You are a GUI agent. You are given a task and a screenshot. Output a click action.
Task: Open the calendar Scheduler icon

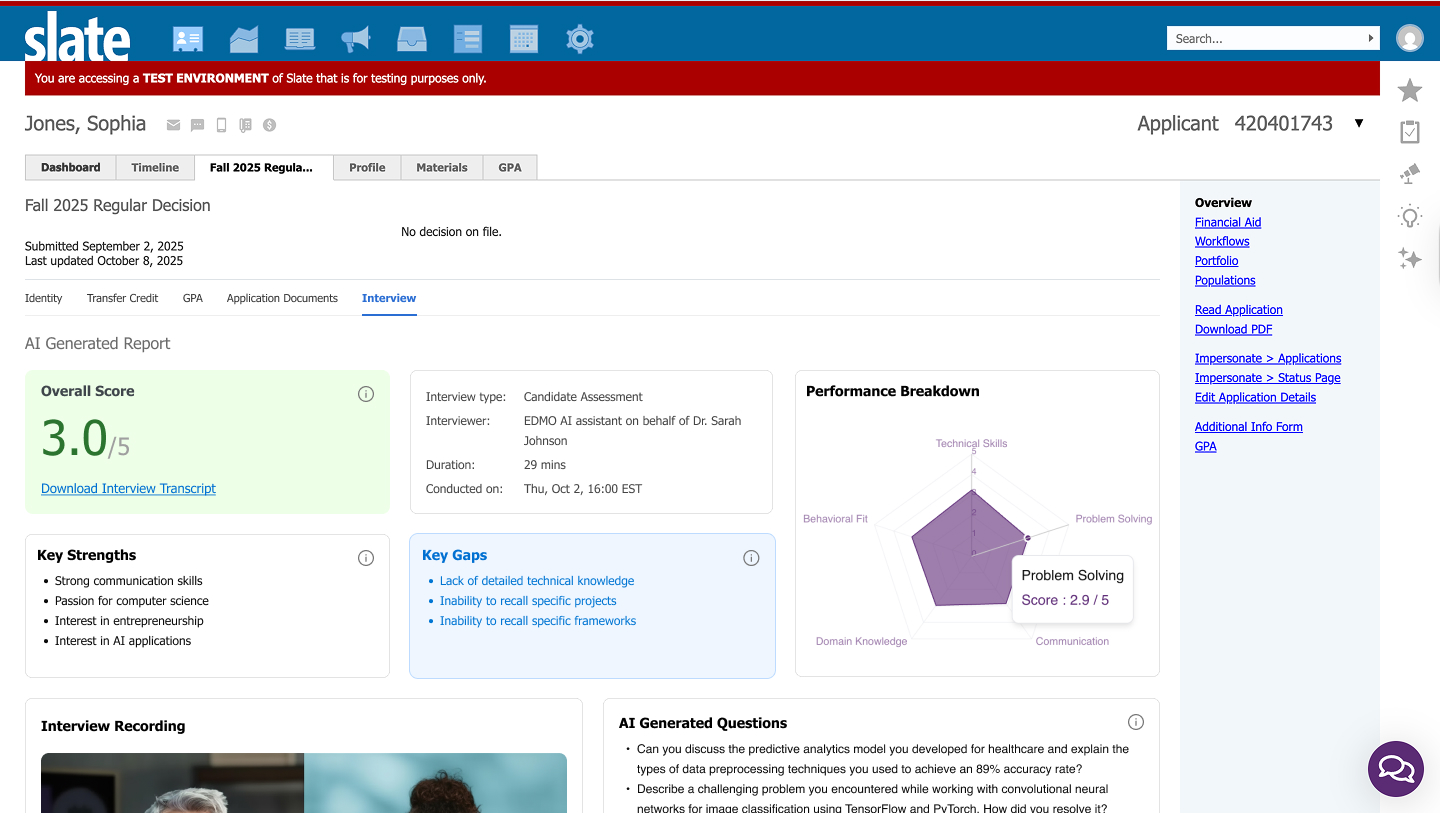523,39
